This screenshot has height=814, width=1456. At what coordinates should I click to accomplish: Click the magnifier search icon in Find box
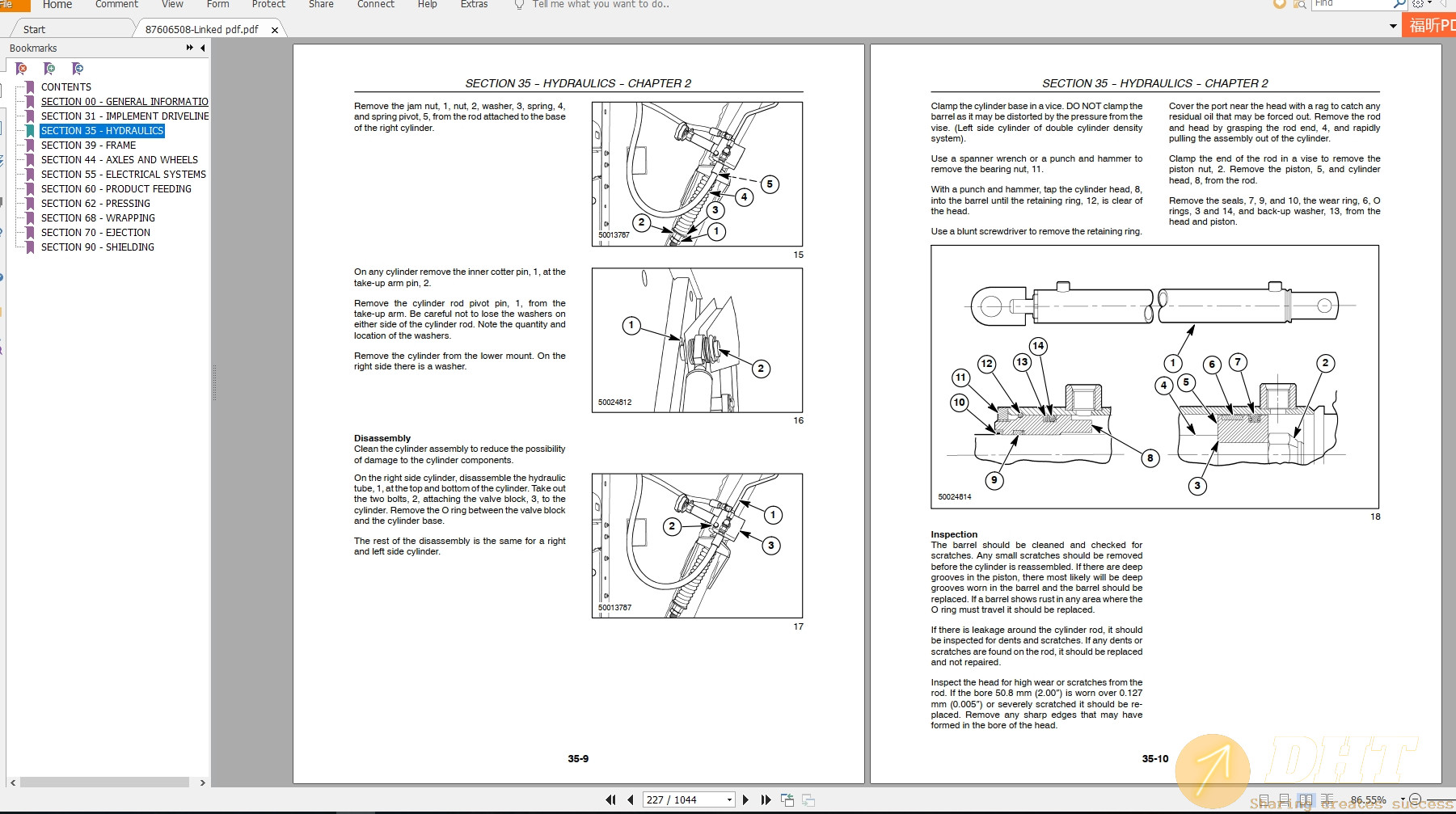1399,4
